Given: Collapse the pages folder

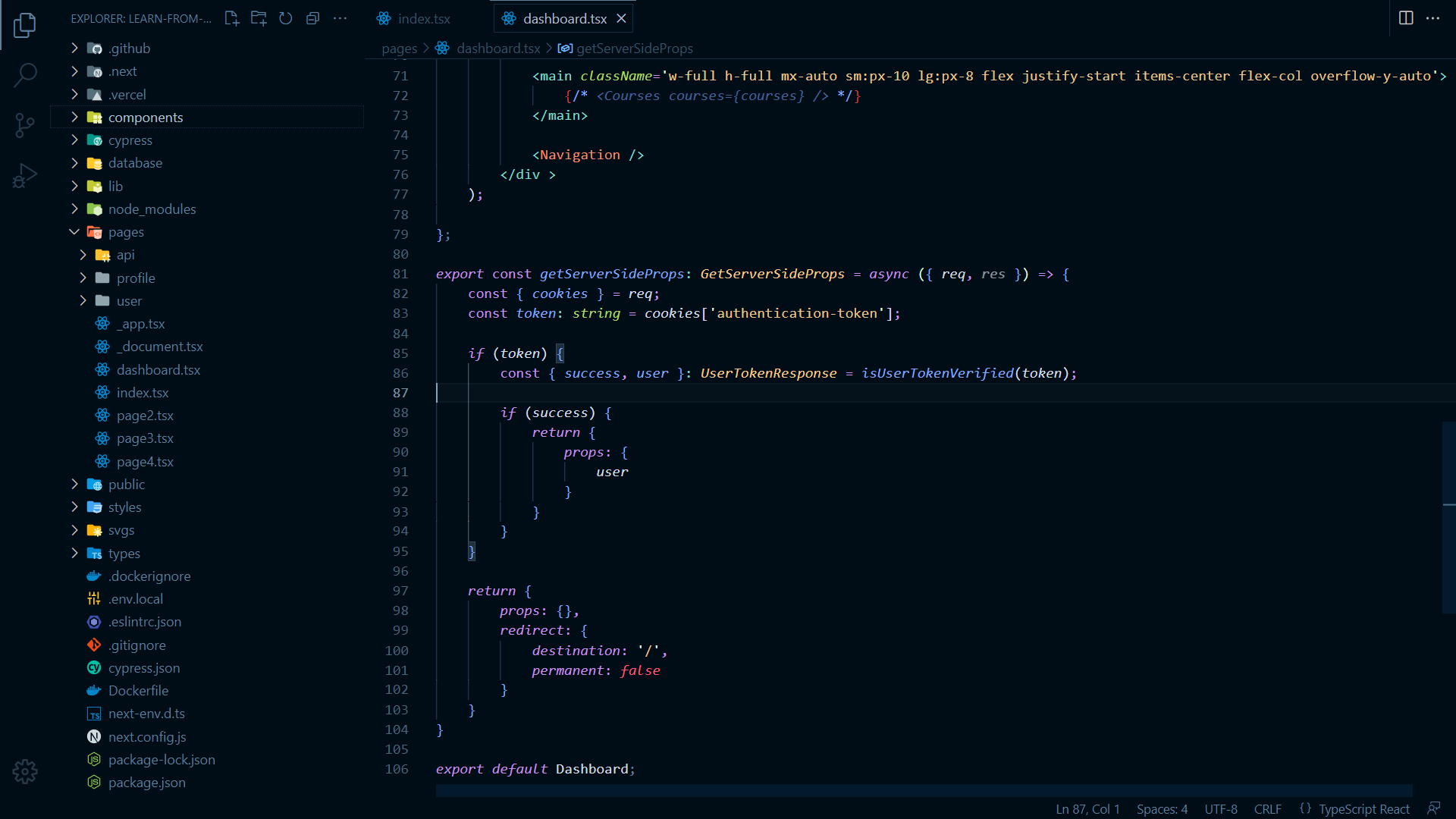Looking at the screenshot, I should [x=207, y=232].
